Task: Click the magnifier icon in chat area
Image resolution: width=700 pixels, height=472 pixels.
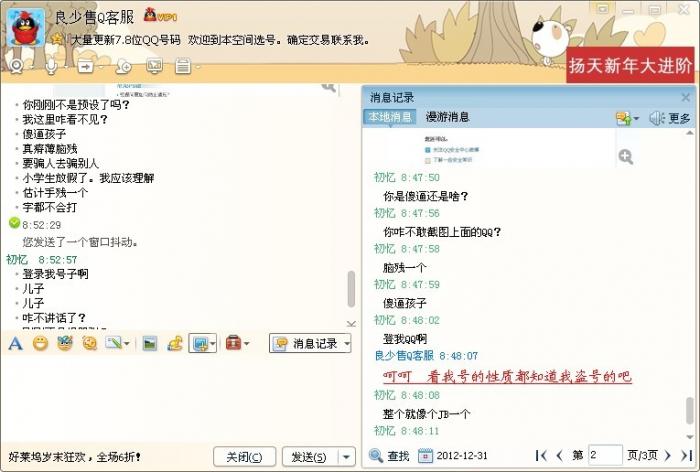Action: pyautogui.click(x=329, y=86)
